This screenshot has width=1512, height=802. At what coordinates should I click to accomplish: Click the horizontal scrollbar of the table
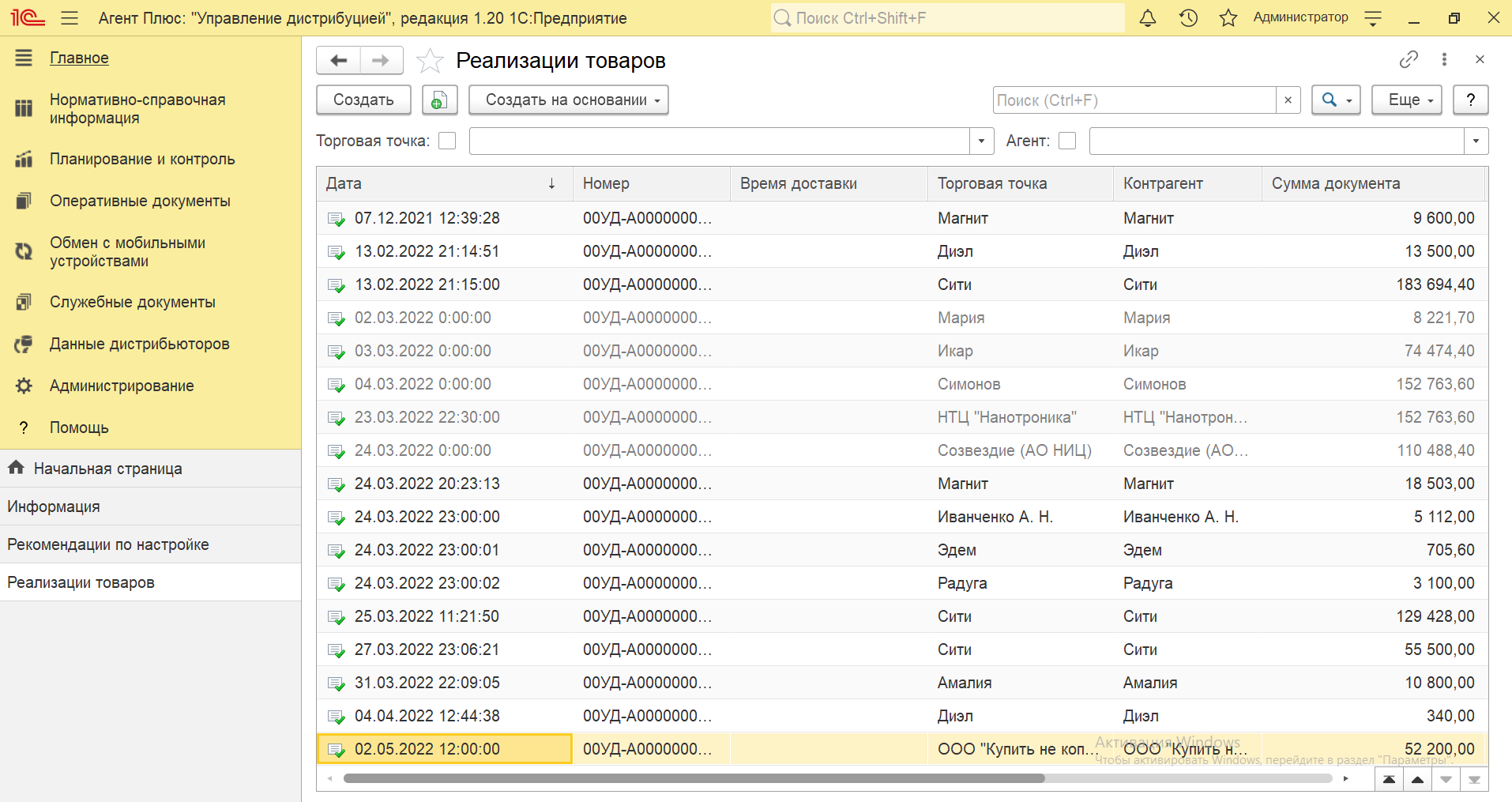(x=694, y=778)
